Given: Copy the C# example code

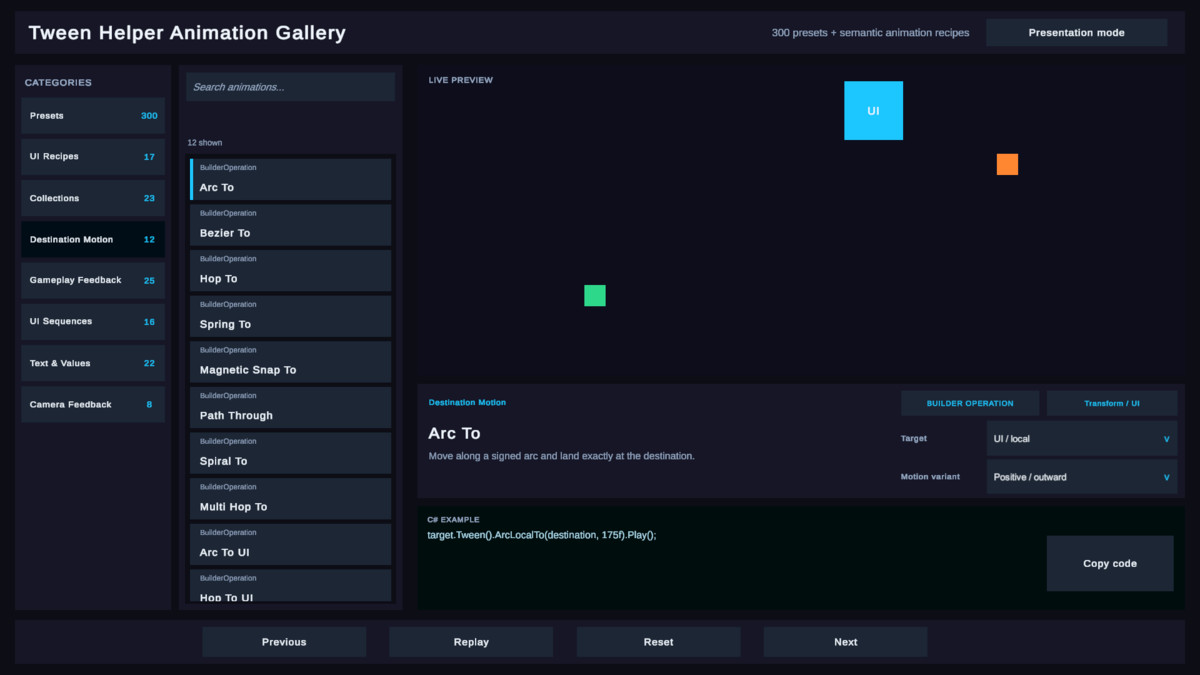Looking at the screenshot, I should (x=1110, y=563).
